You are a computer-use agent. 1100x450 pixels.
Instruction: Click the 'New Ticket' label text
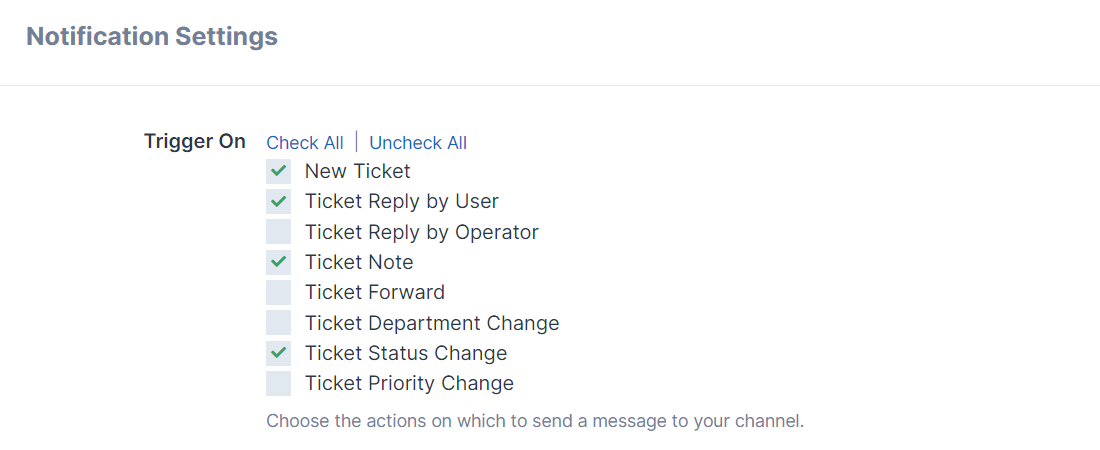coord(357,171)
